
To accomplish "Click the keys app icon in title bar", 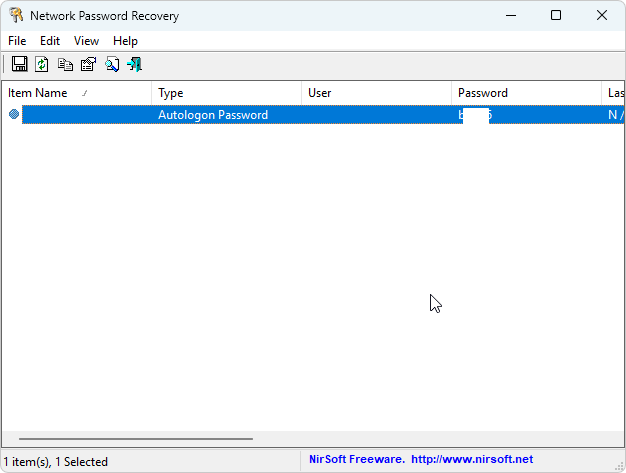I will point(16,15).
